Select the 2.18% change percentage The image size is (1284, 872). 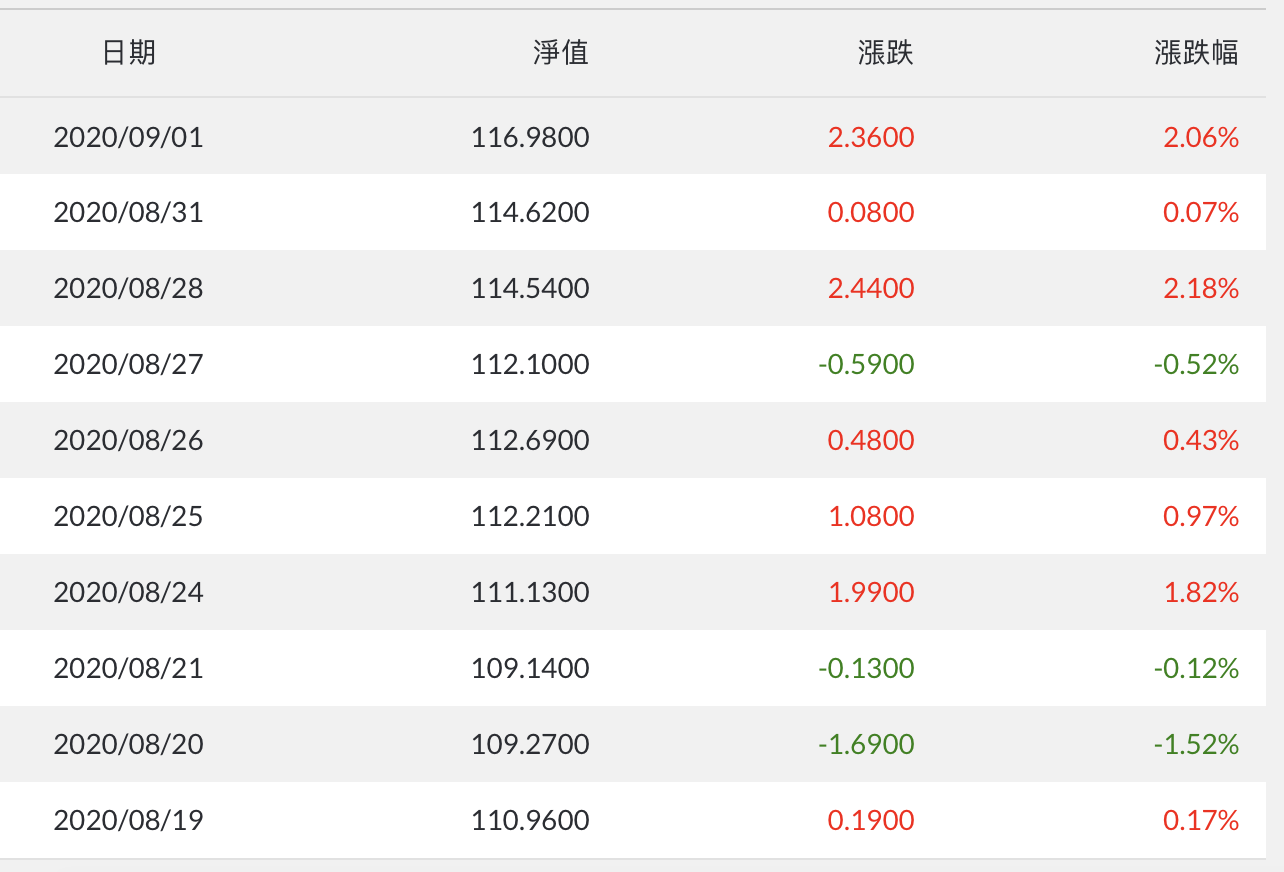coord(1200,289)
